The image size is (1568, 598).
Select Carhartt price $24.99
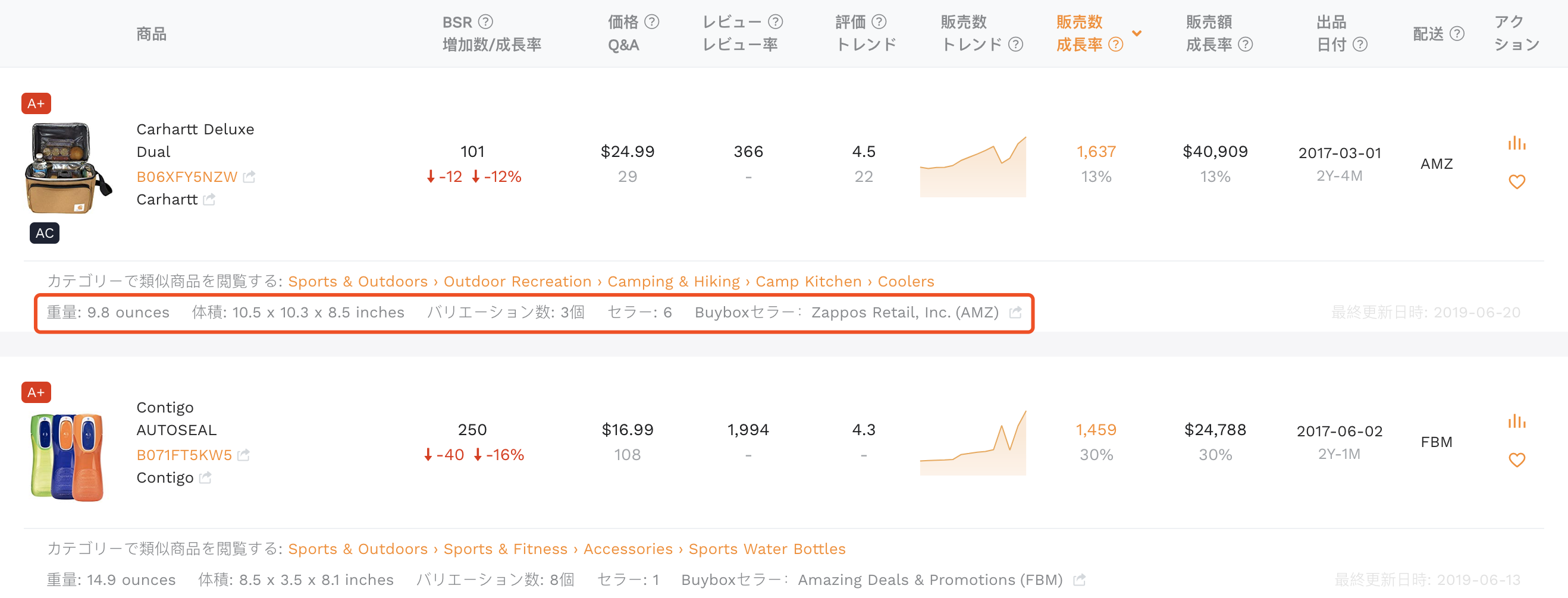coord(628,152)
